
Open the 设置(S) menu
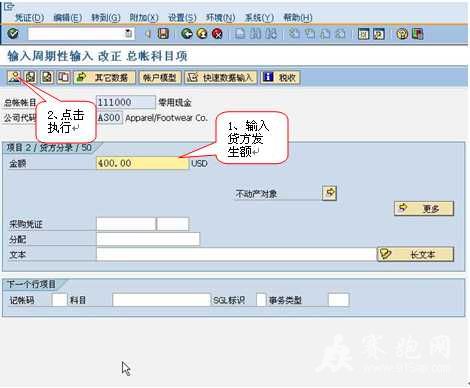[x=182, y=17]
